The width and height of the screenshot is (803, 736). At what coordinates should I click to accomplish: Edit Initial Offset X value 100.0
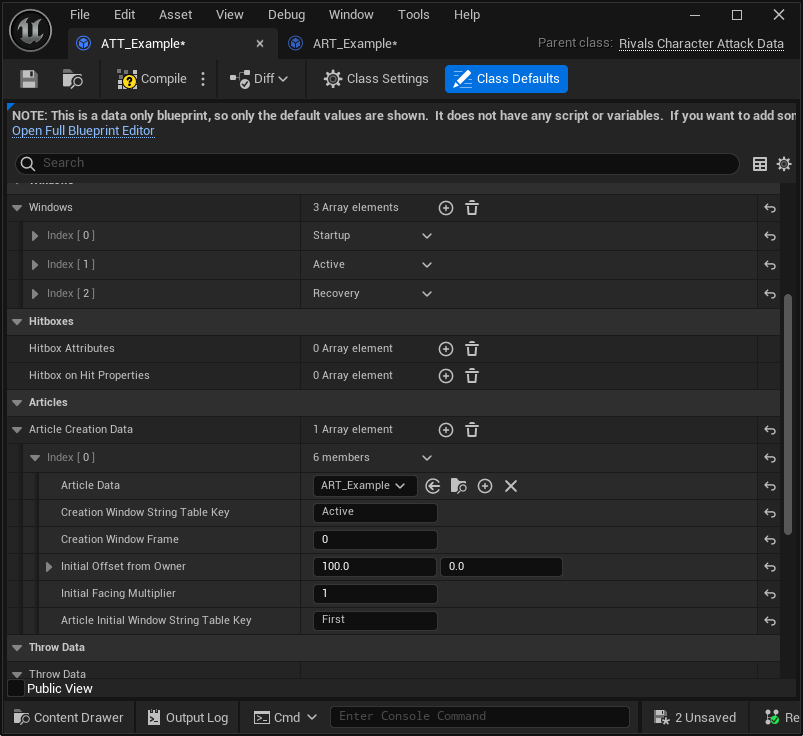point(374,567)
